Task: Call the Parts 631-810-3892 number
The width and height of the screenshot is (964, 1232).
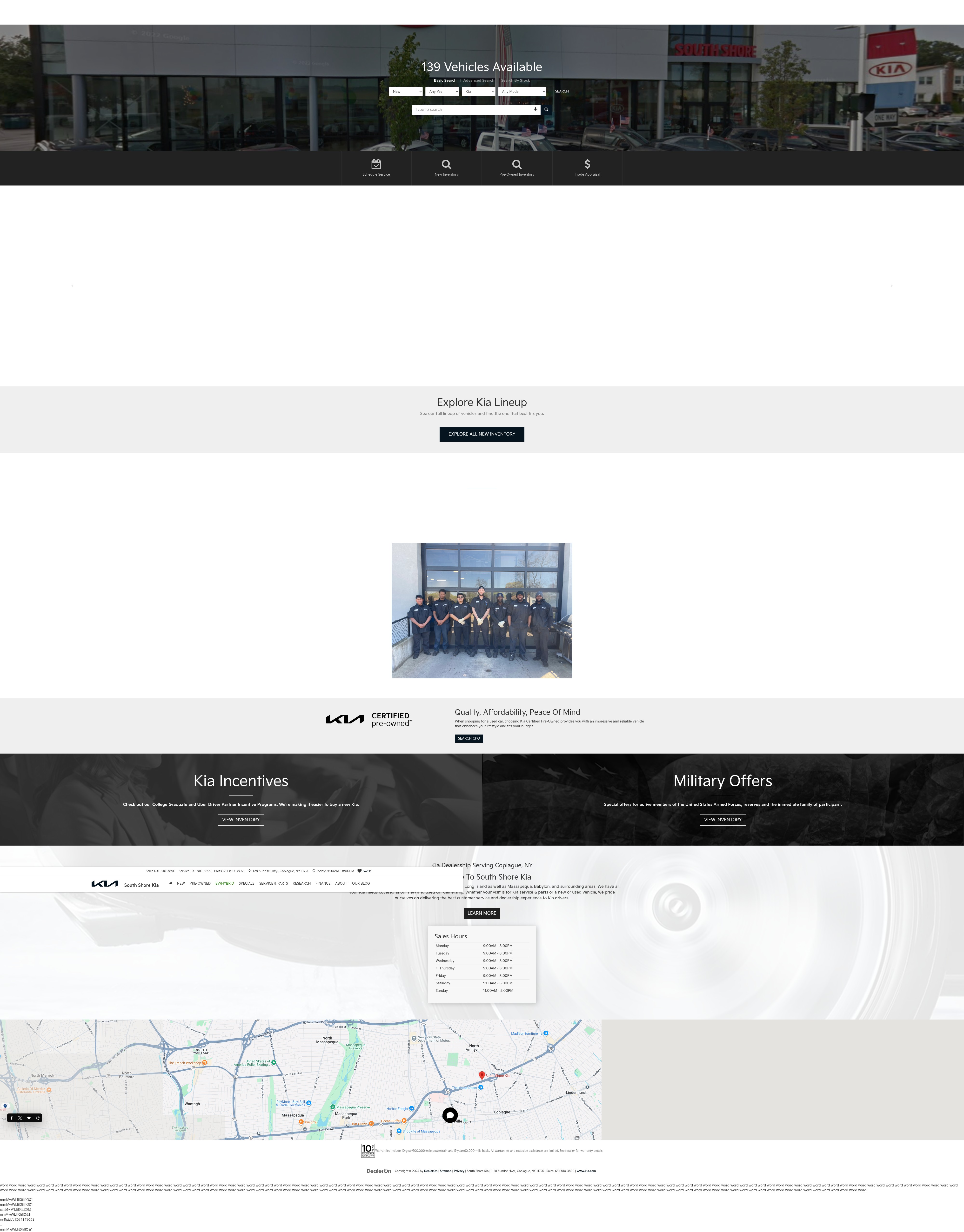Action: (x=228, y=871)
